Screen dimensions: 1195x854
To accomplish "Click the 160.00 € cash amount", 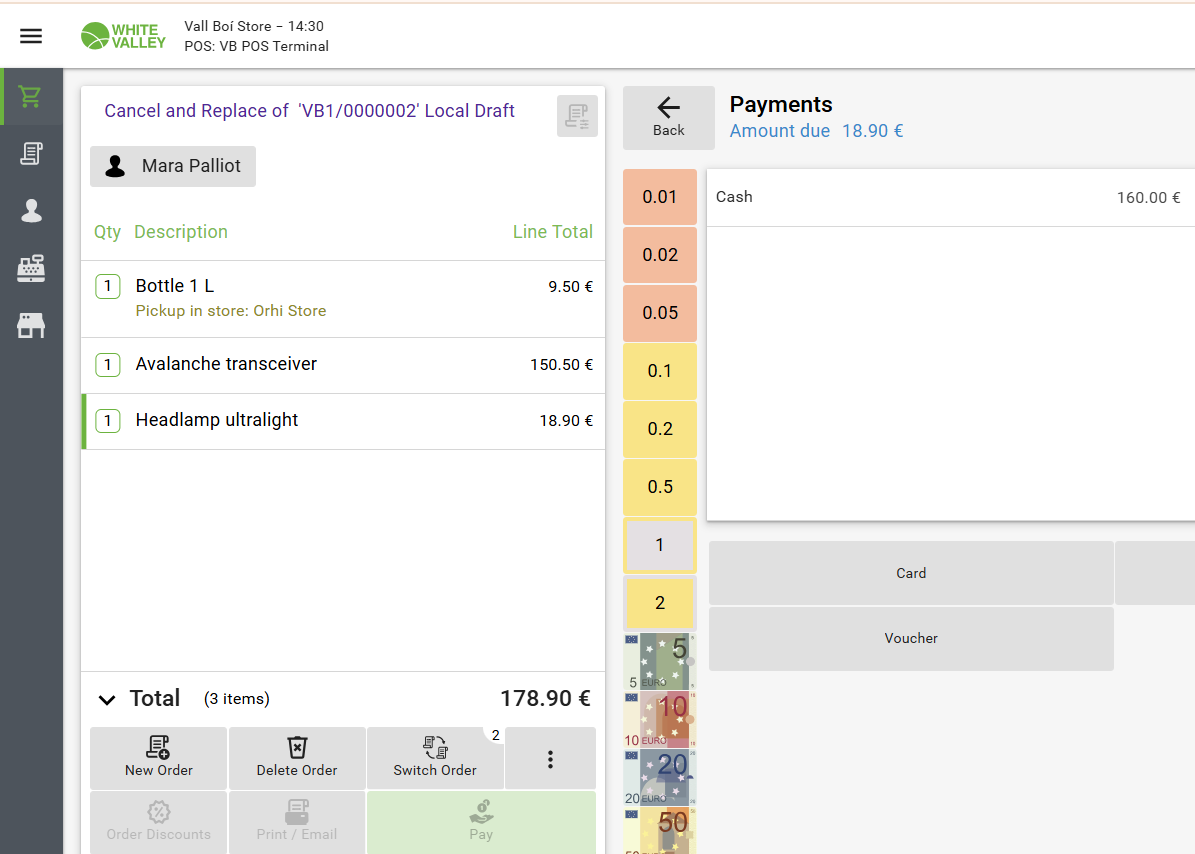I will 1149,198.
